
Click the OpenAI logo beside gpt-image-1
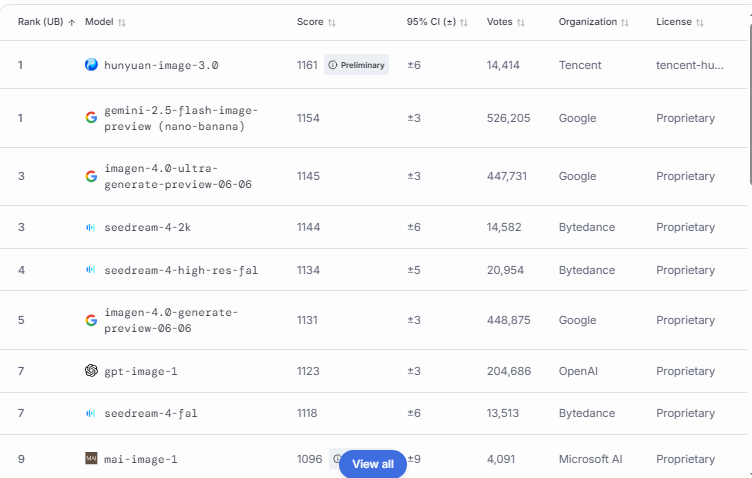91,371
